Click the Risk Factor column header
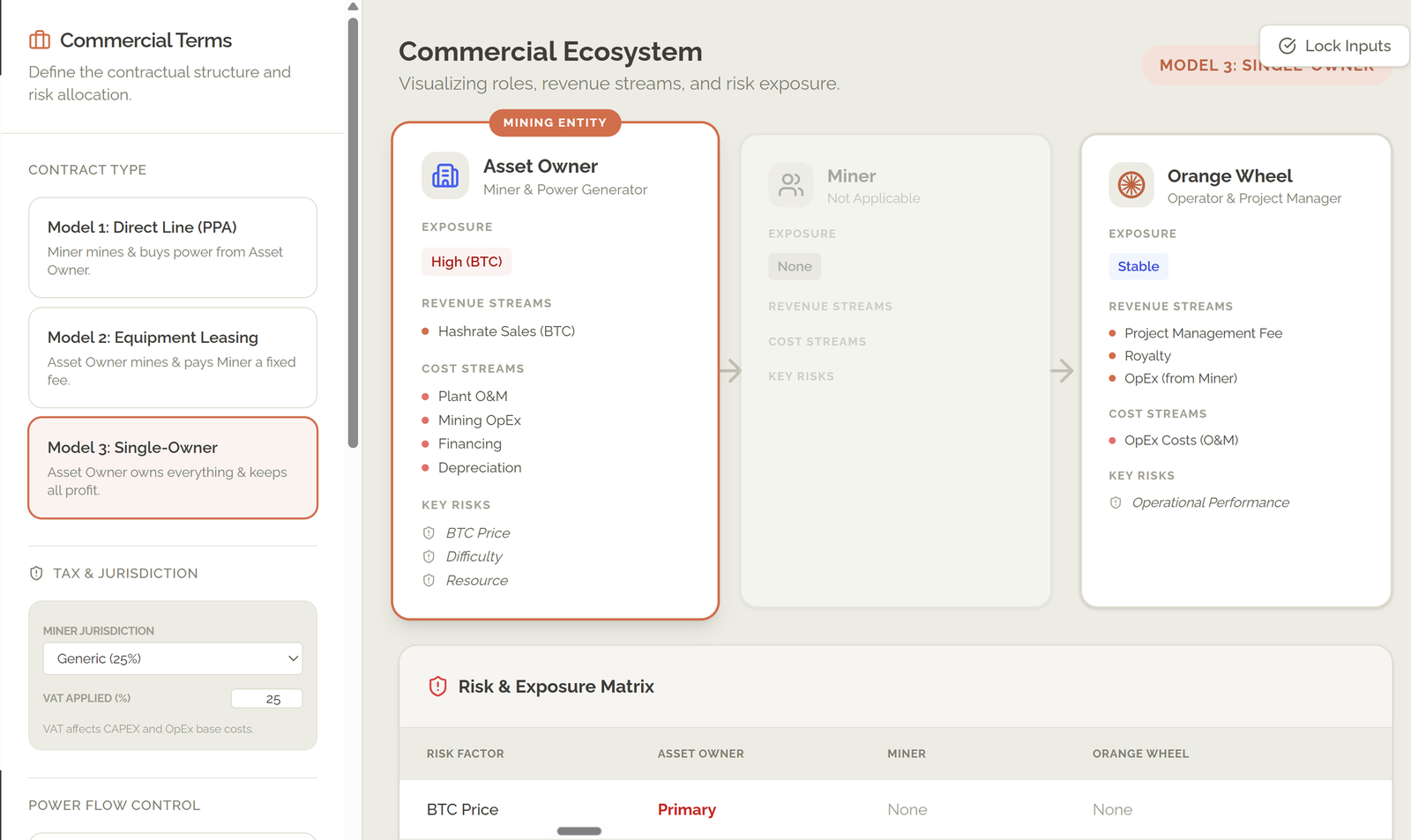The width and height of the screenshot is (1411, 840). 466,754
